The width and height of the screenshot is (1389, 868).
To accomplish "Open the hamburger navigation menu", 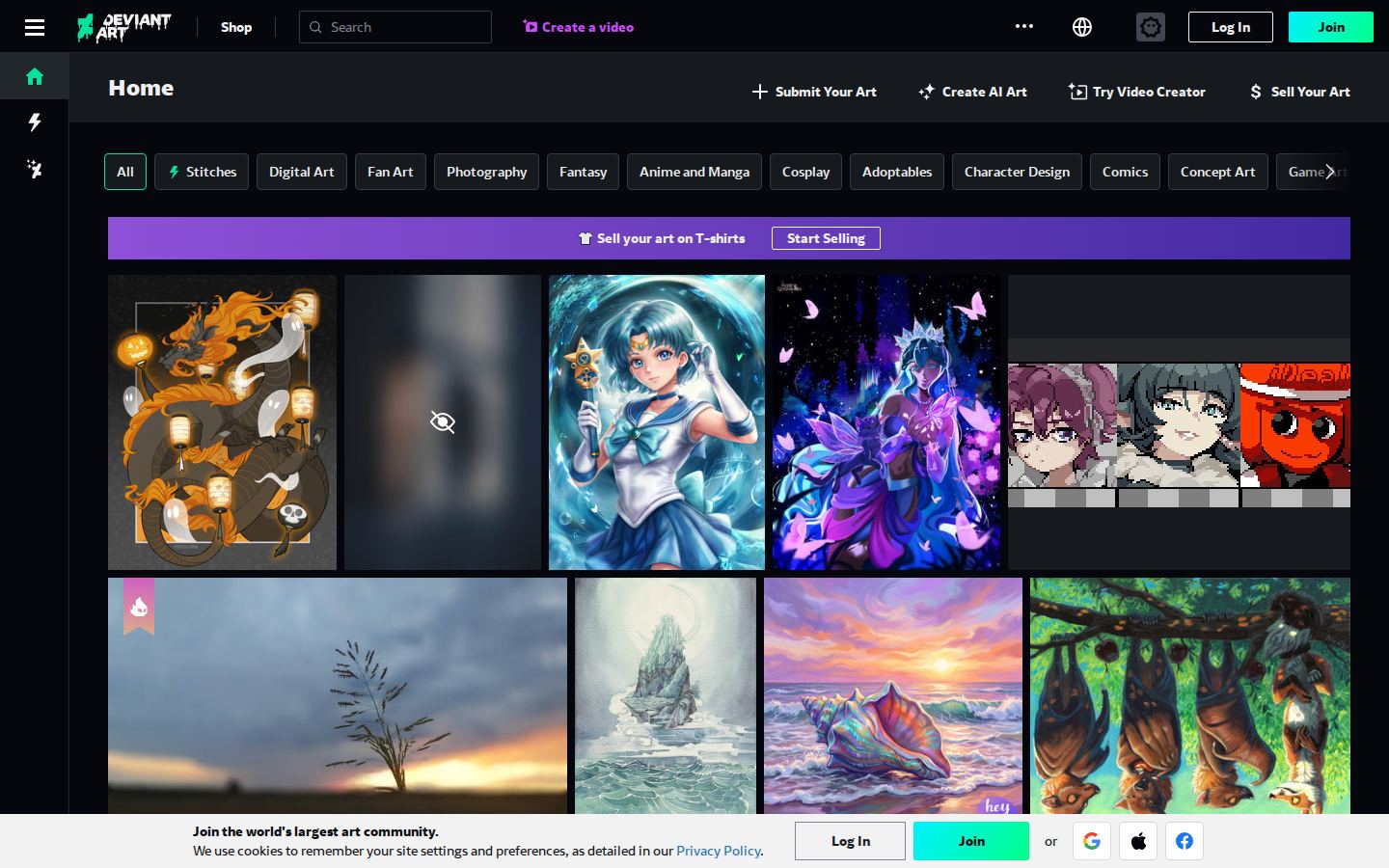I will (x=35, y=27).
